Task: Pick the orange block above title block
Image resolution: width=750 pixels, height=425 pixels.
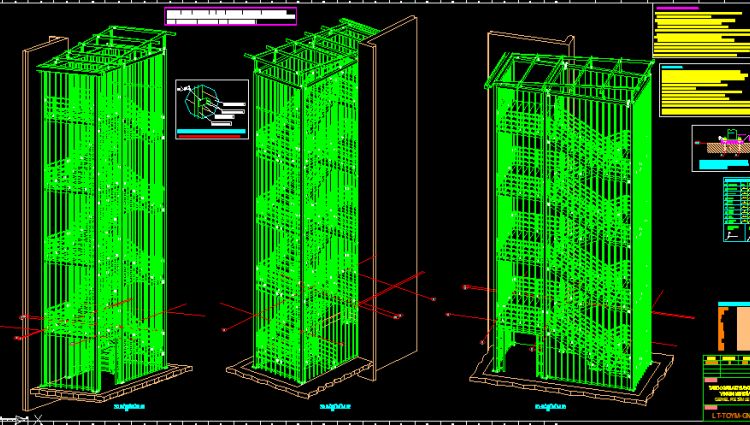Action: pos(732,327)
